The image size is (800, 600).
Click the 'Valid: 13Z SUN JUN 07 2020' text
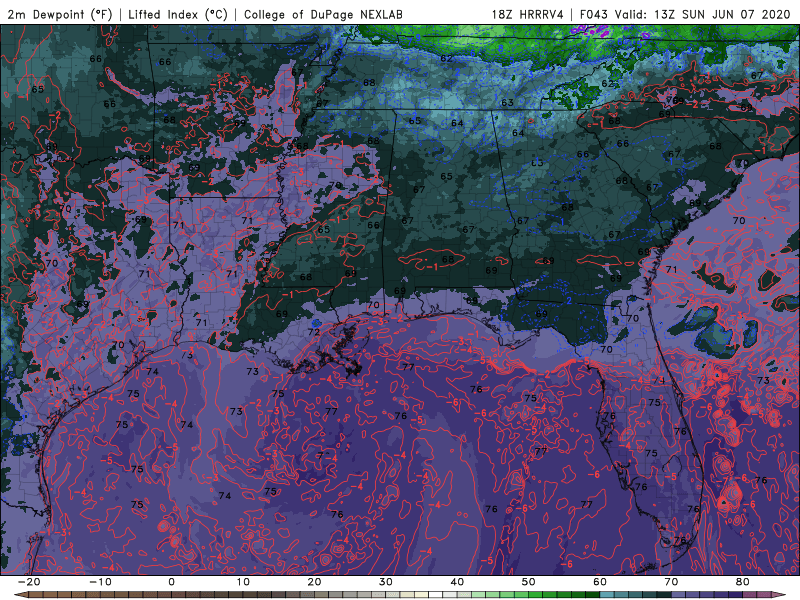[703, 14]
